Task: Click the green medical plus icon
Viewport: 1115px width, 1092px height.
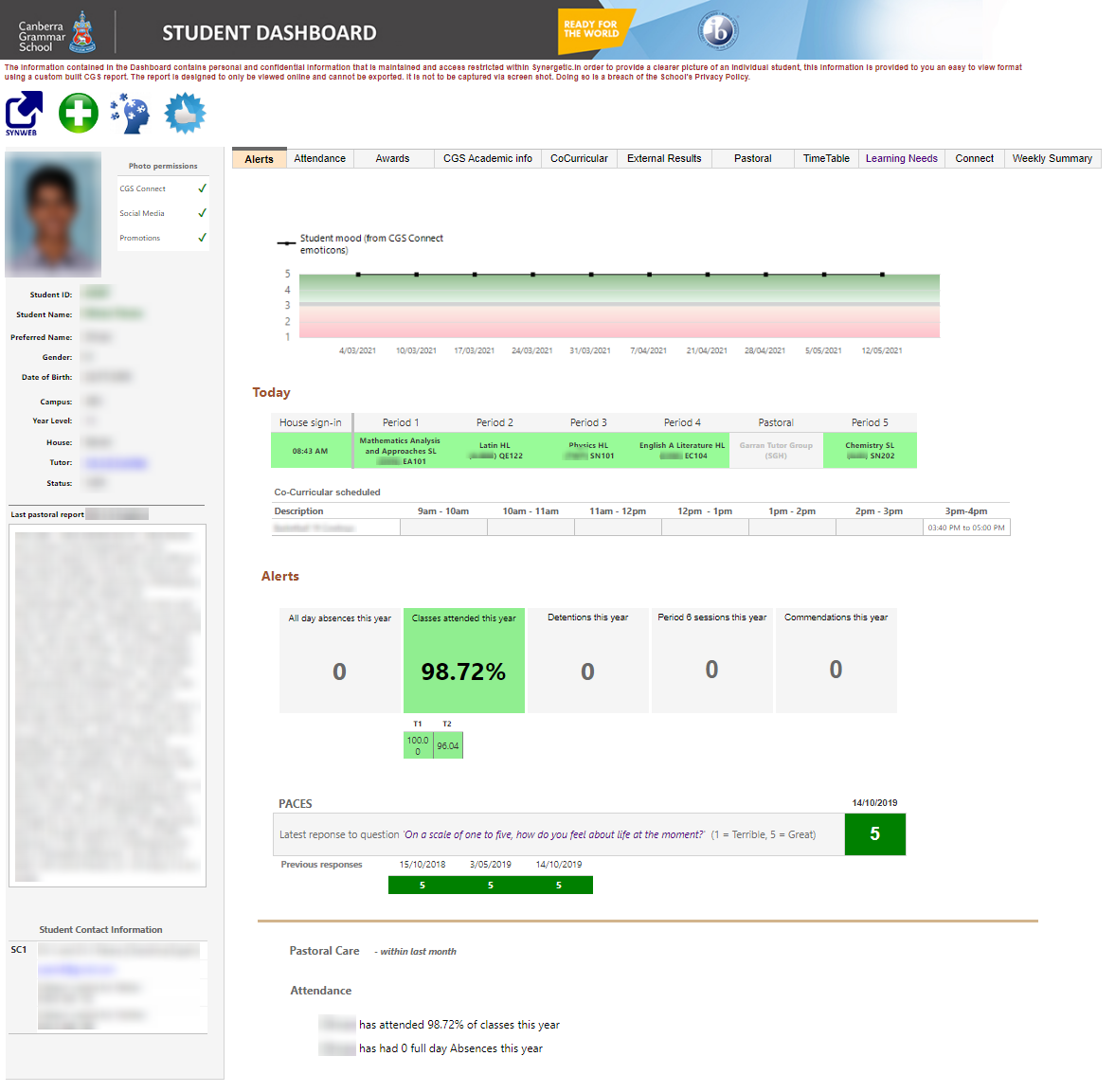Action: (79, 114)
